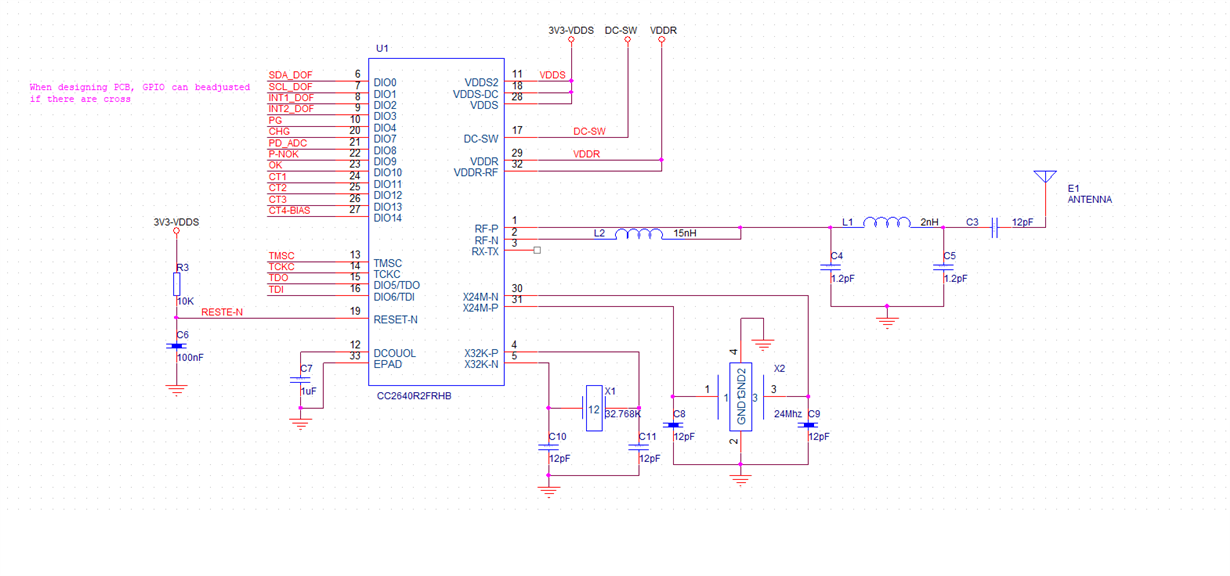Click ground symbol beneath capacitor C7

pyautogui.click(x=300, y=424)
